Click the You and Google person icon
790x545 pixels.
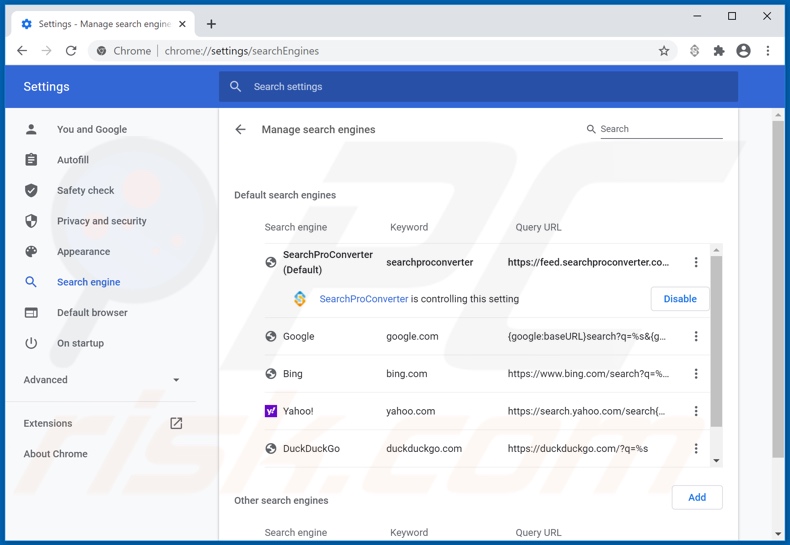pos(31,129)
